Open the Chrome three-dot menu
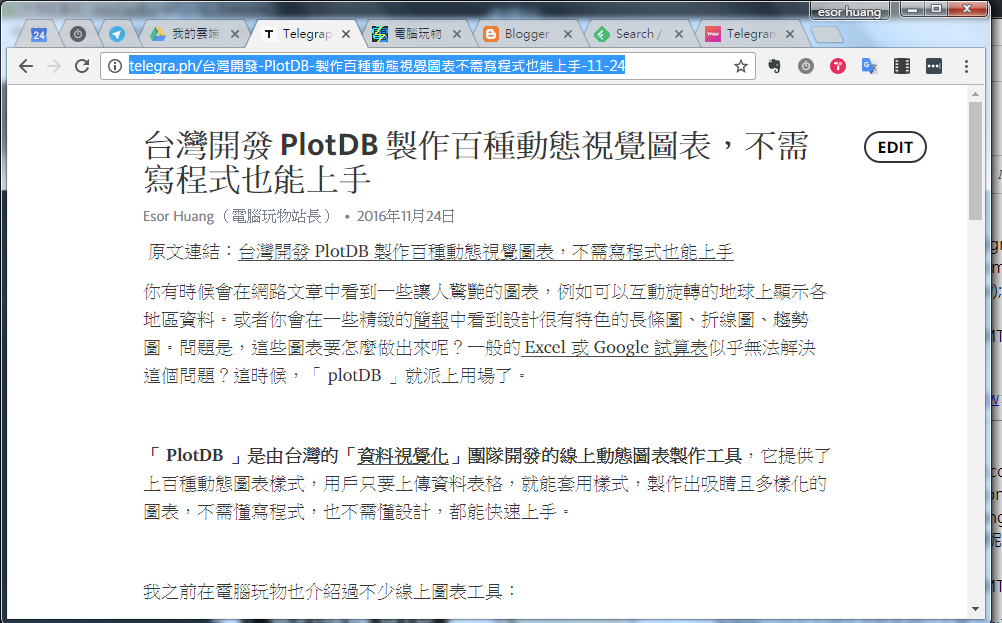The image size is (1002, 623). (966, 66)
